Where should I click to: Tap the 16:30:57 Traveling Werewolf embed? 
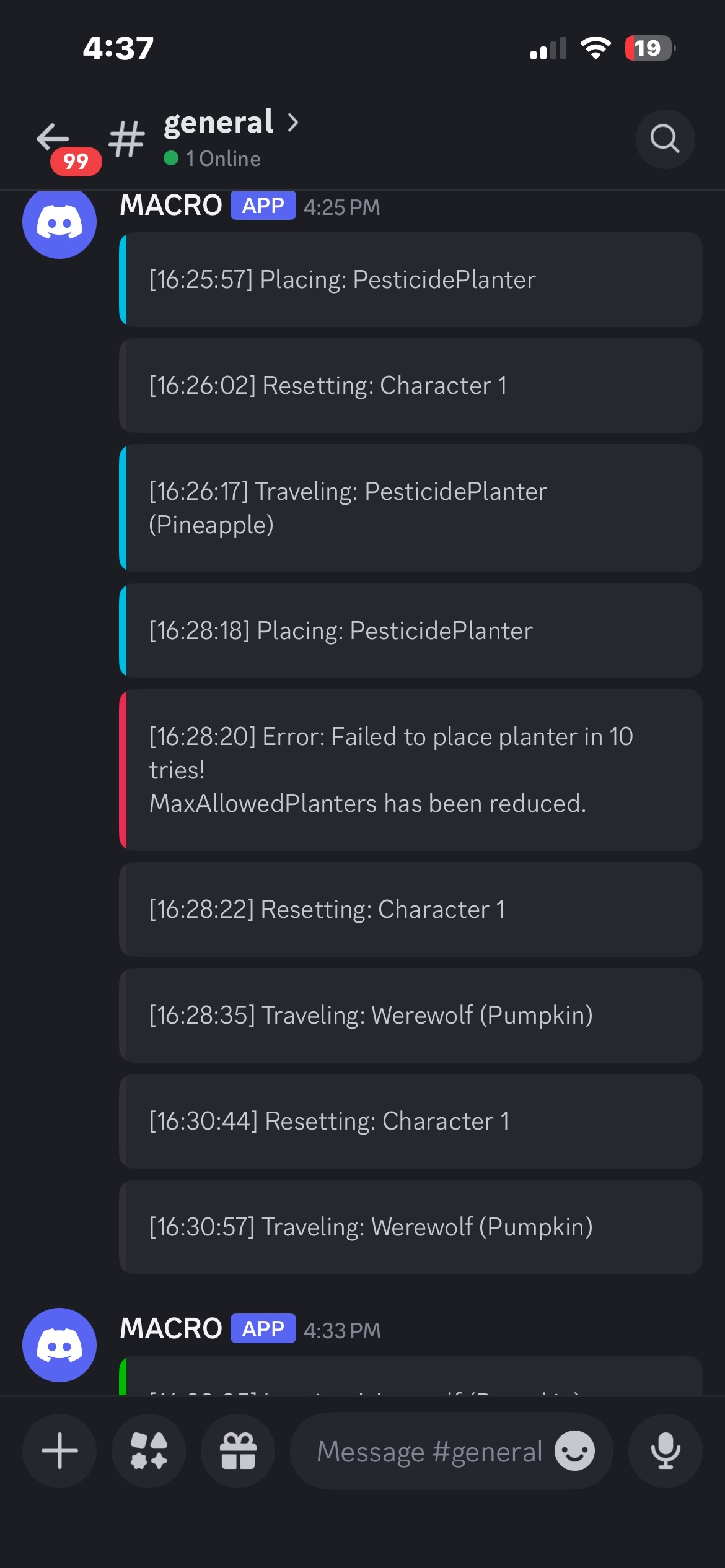coord(410,1227)
